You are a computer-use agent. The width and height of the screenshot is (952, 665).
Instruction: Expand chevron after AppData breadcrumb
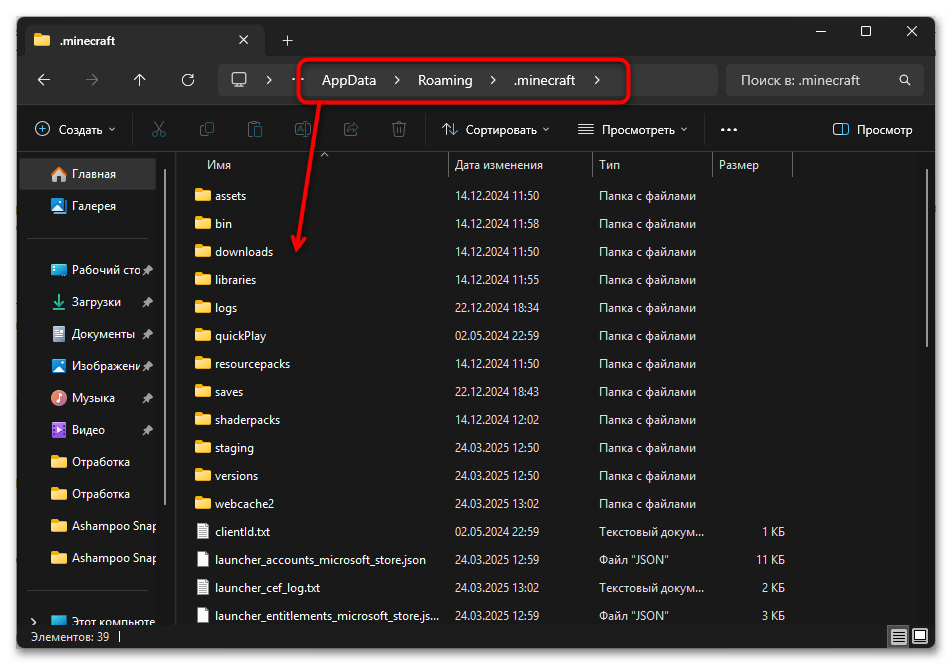(x=397, y=80)
